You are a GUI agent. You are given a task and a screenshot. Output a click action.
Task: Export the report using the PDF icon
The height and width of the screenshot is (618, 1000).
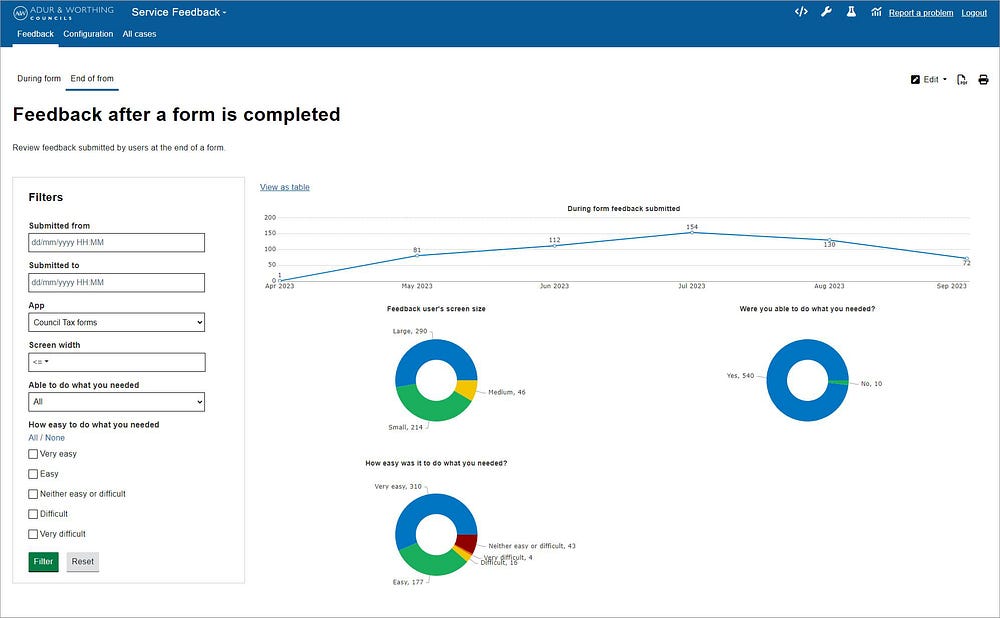point(961,79)
